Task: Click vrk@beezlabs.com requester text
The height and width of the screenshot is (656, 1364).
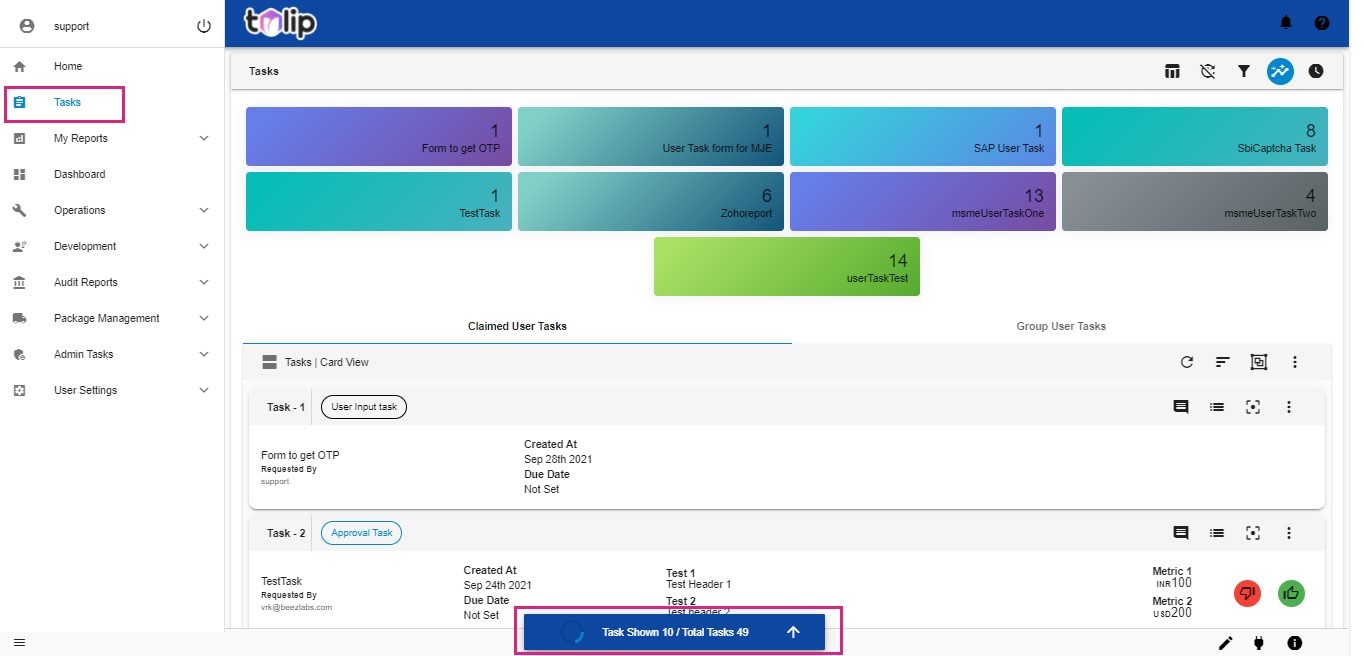Action: coord(296,607)
